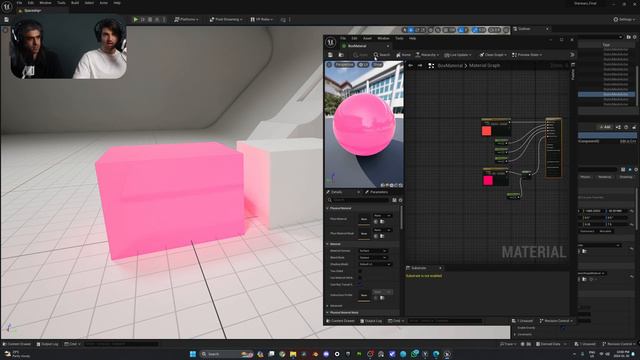
Task: Open the File menu in main editor
Action: 19,3
